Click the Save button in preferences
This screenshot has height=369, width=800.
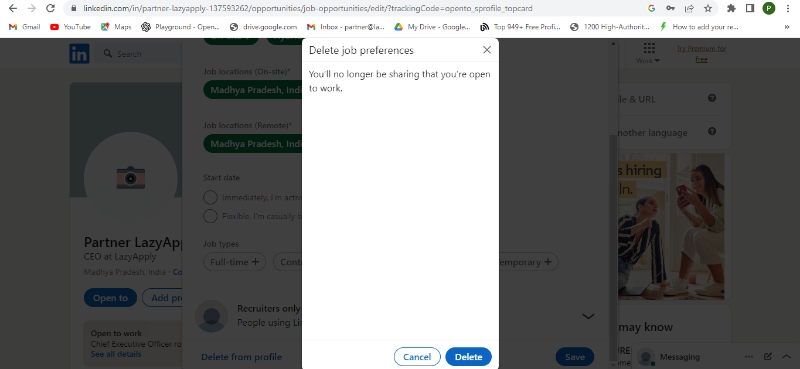tap(574, 357)
